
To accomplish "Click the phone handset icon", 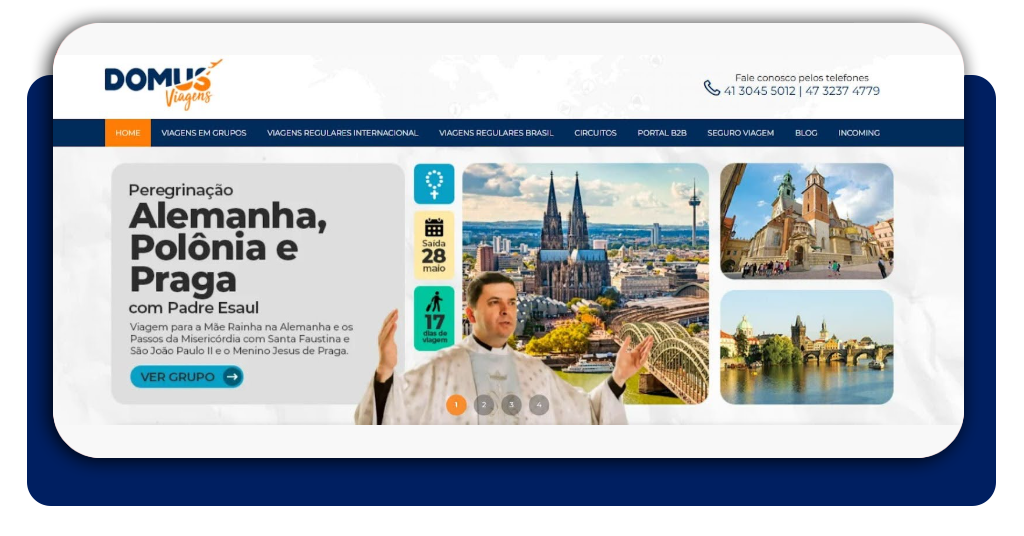I will point(712,87).
